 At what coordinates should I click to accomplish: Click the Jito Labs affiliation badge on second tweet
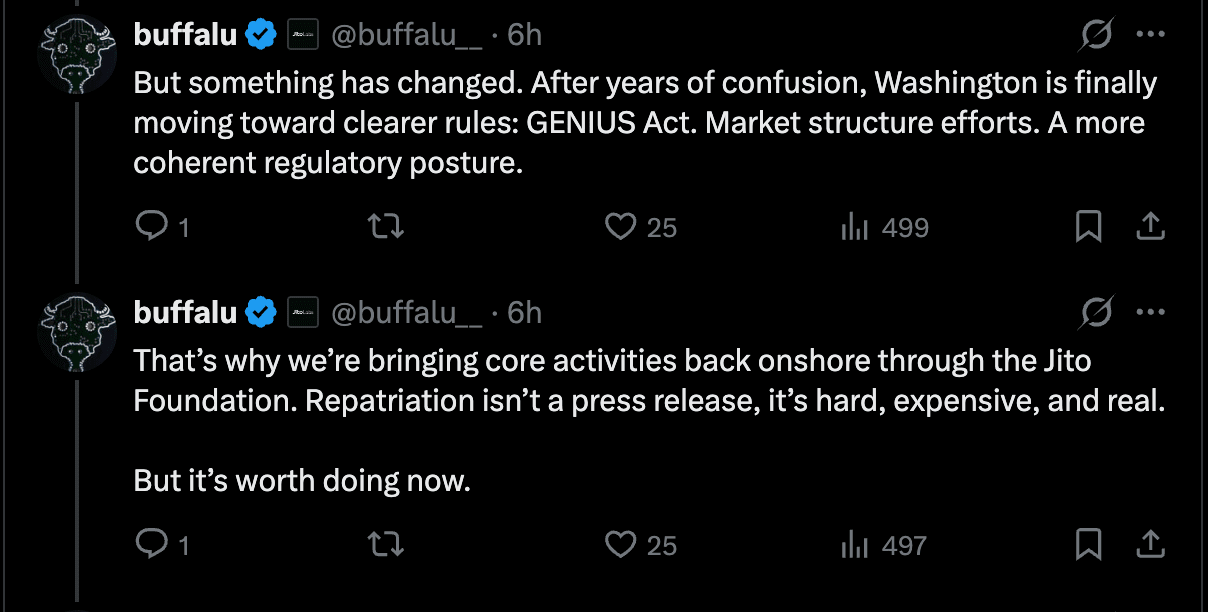coord(303,312)
